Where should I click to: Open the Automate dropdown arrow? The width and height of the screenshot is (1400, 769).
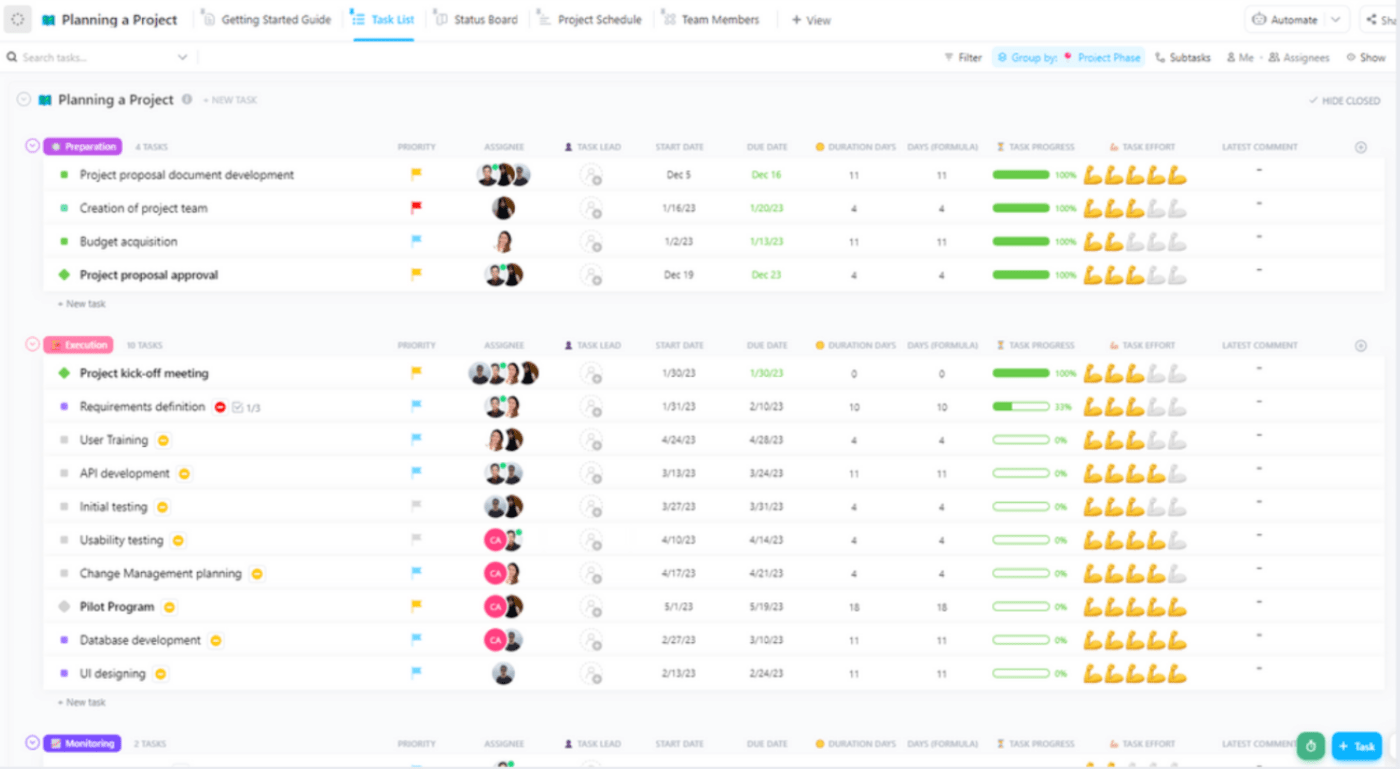pos(1335,20)
